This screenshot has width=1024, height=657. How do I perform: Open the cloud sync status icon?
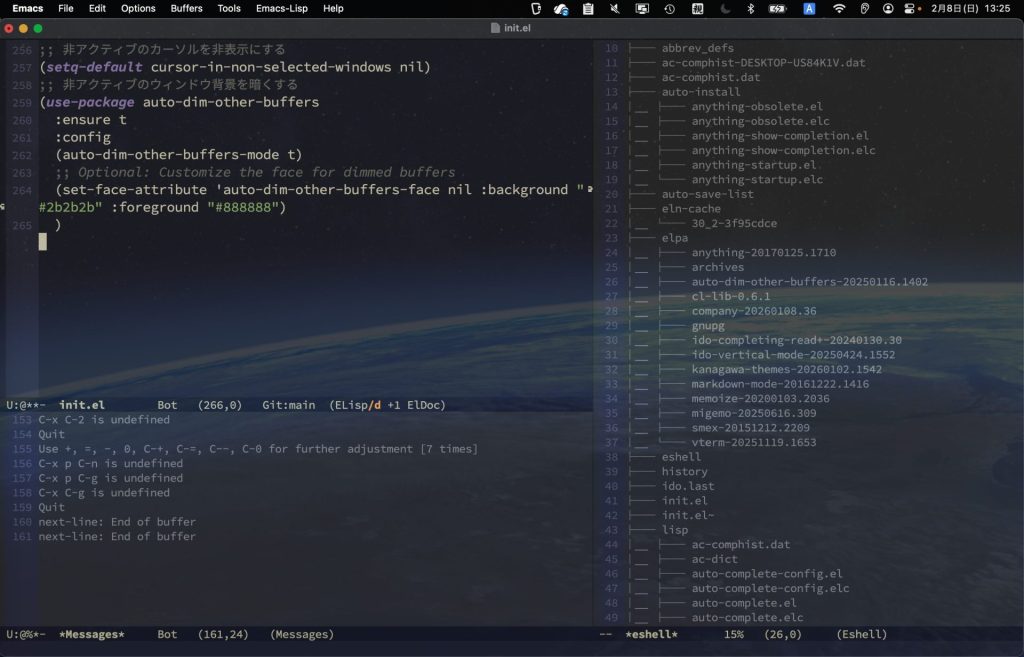click(562, 8)
